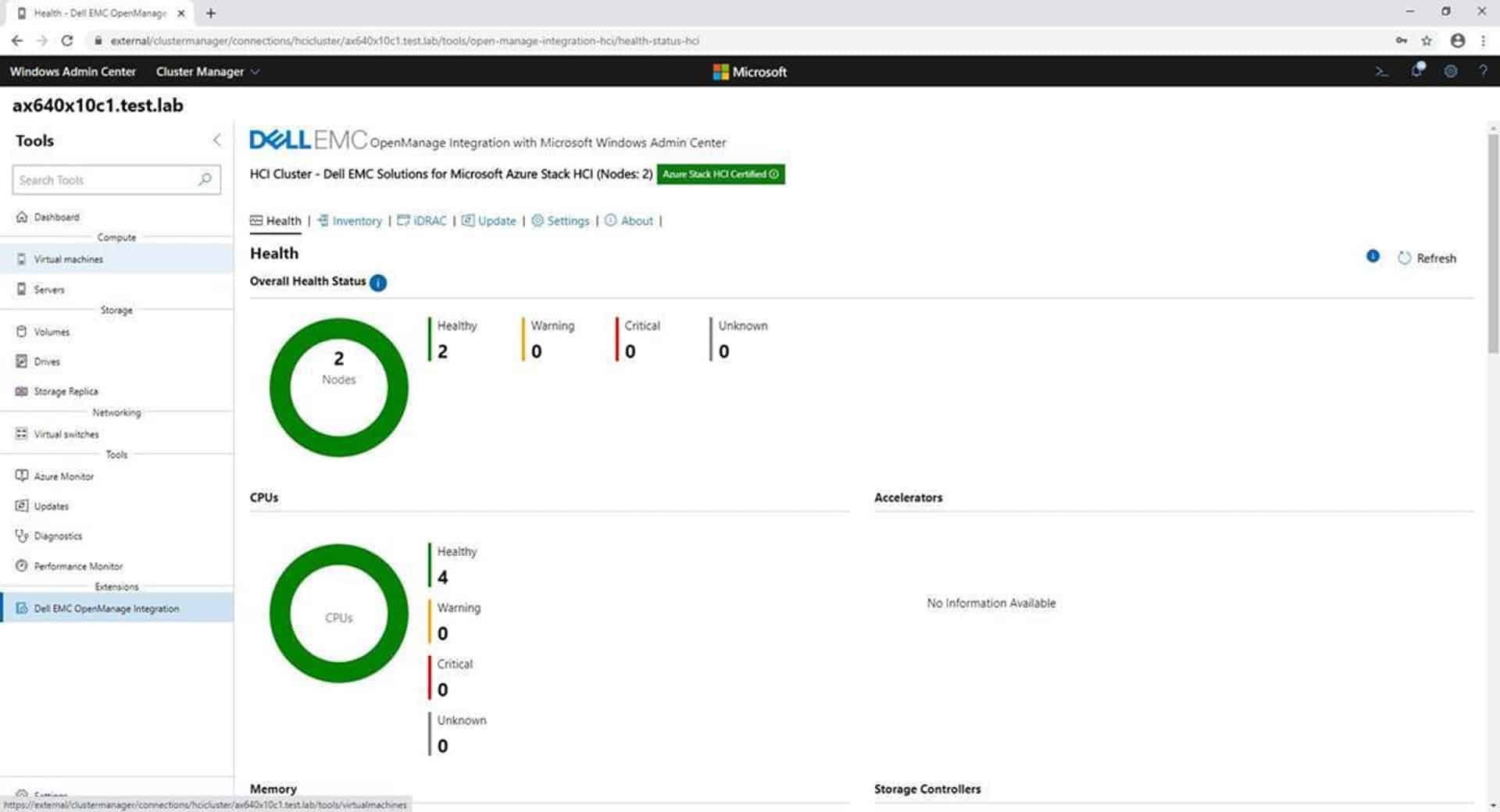Click the Healthy CPUs count of 4
This screenshot has height=812, width=1500.
click(443, 578)
